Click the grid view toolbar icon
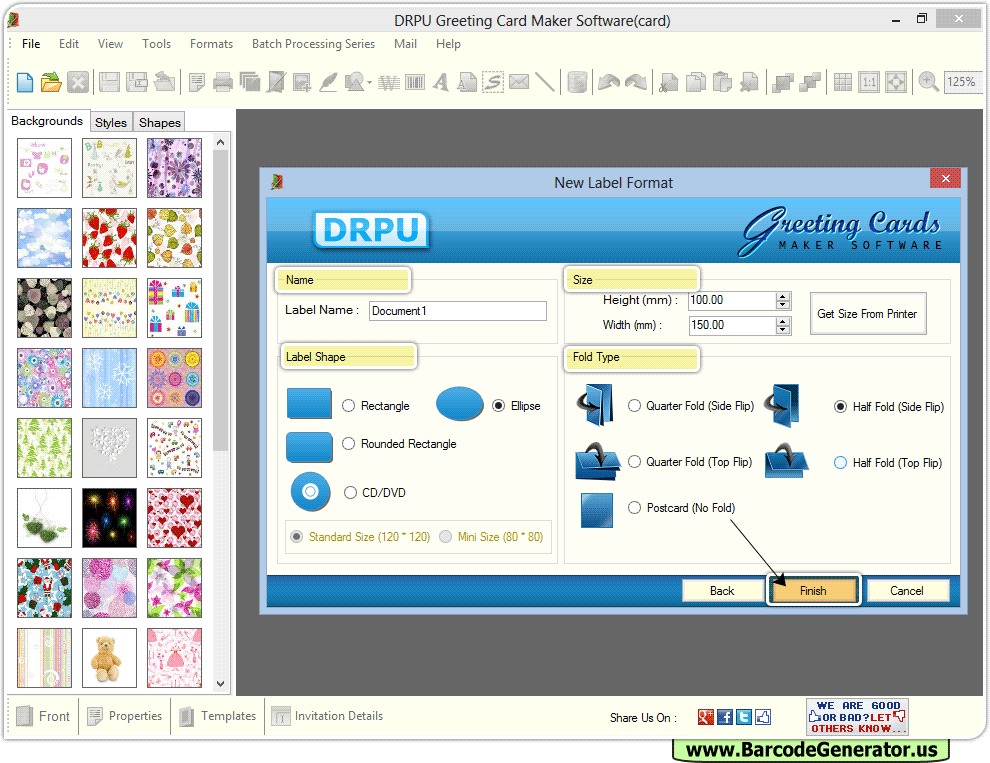This screenshot has height=763, width=990. [842, 82]
